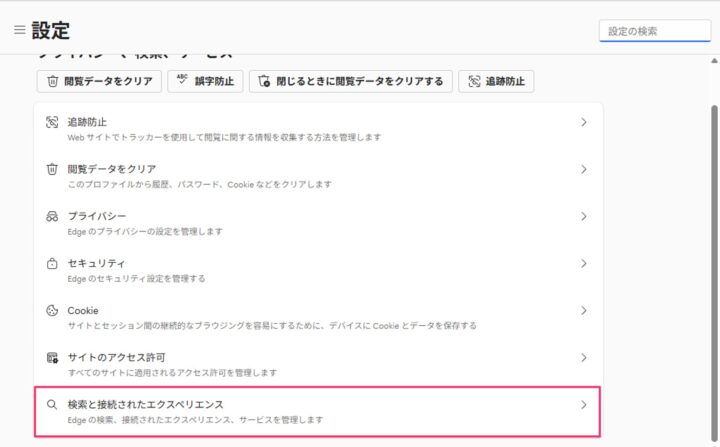Click the Cookie icon in list
The height and width of the screenshot is (447, 720).
52,310
